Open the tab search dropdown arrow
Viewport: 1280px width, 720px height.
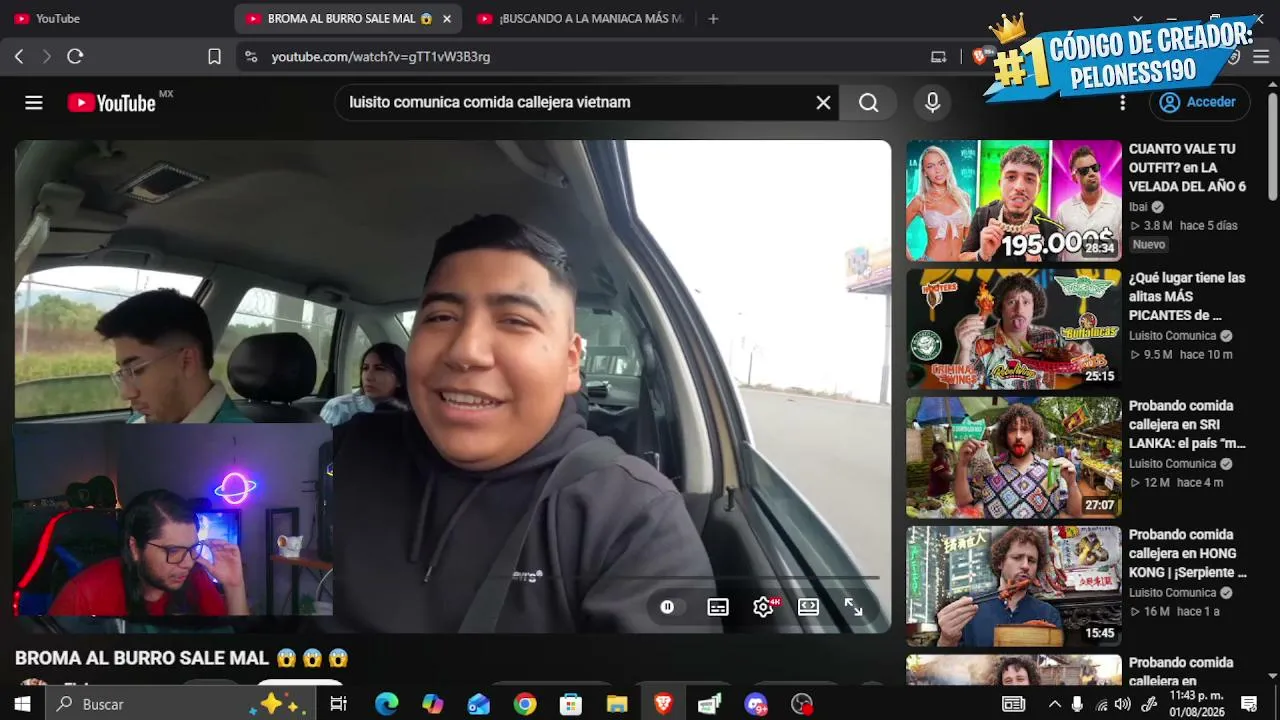click(1137, 19)
